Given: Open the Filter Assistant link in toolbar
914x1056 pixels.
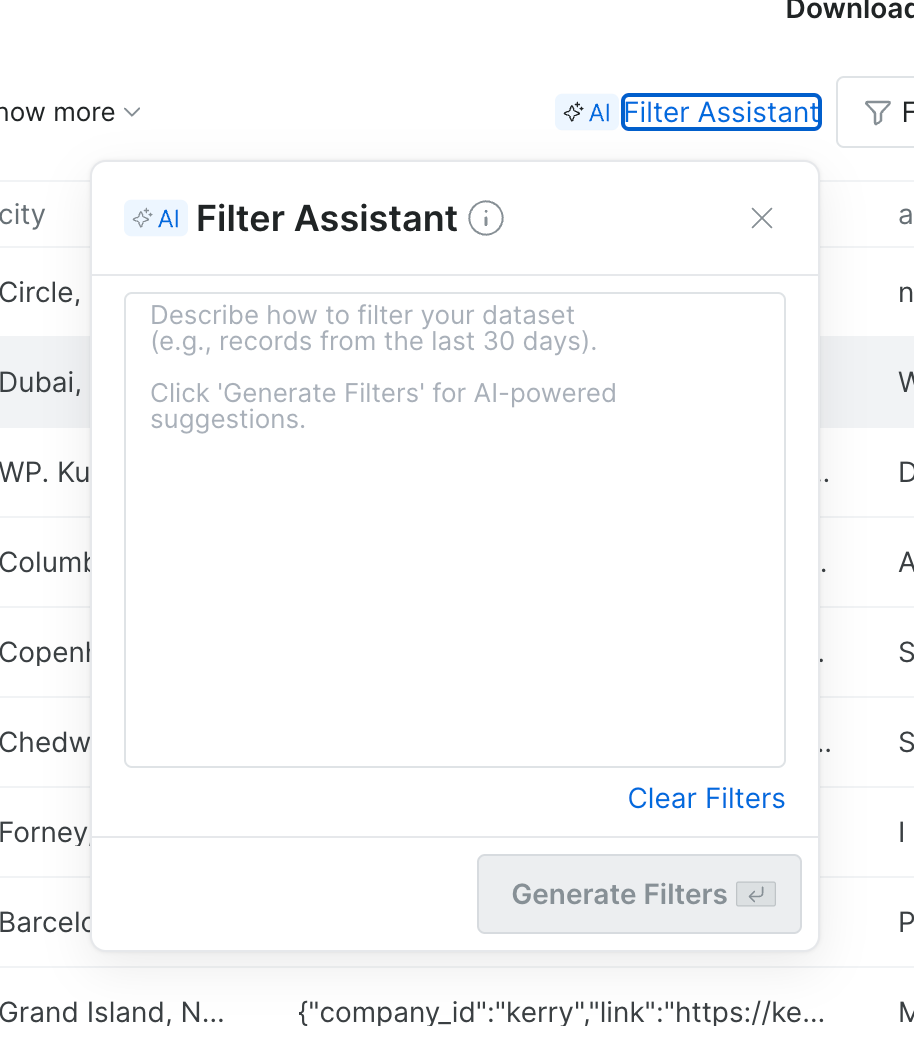Looking at the screenshot, I should pyautogui.click(x=721, y=112).
